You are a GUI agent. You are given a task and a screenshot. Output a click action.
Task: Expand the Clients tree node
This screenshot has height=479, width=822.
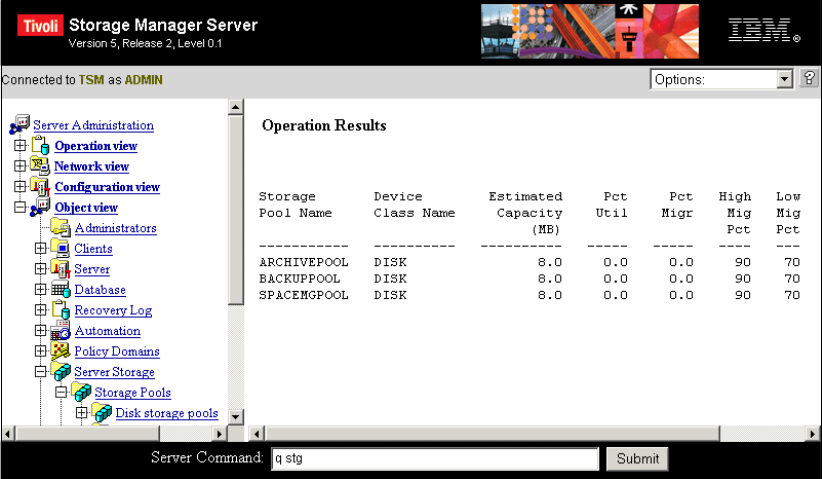click(x=40, y=248)
